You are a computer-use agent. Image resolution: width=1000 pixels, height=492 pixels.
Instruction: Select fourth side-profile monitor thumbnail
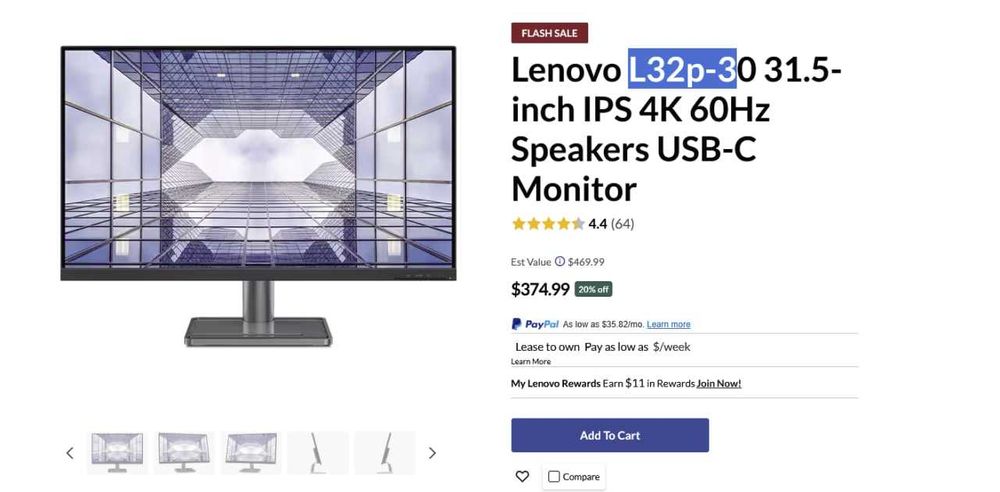coord(318,452)
